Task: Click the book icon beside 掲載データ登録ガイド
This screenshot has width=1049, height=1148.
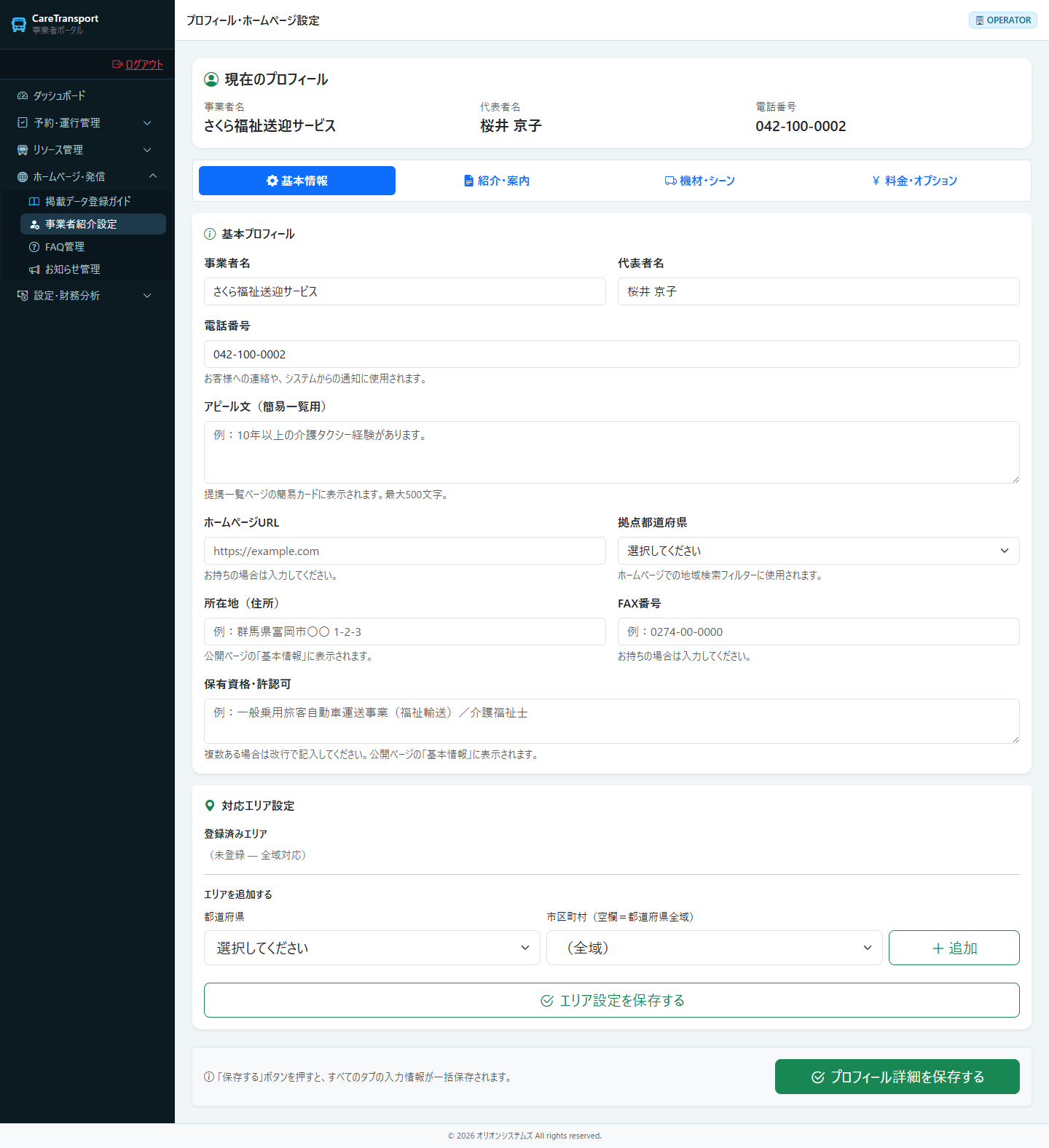Action: pyautogui.click(x=34, y=201)
